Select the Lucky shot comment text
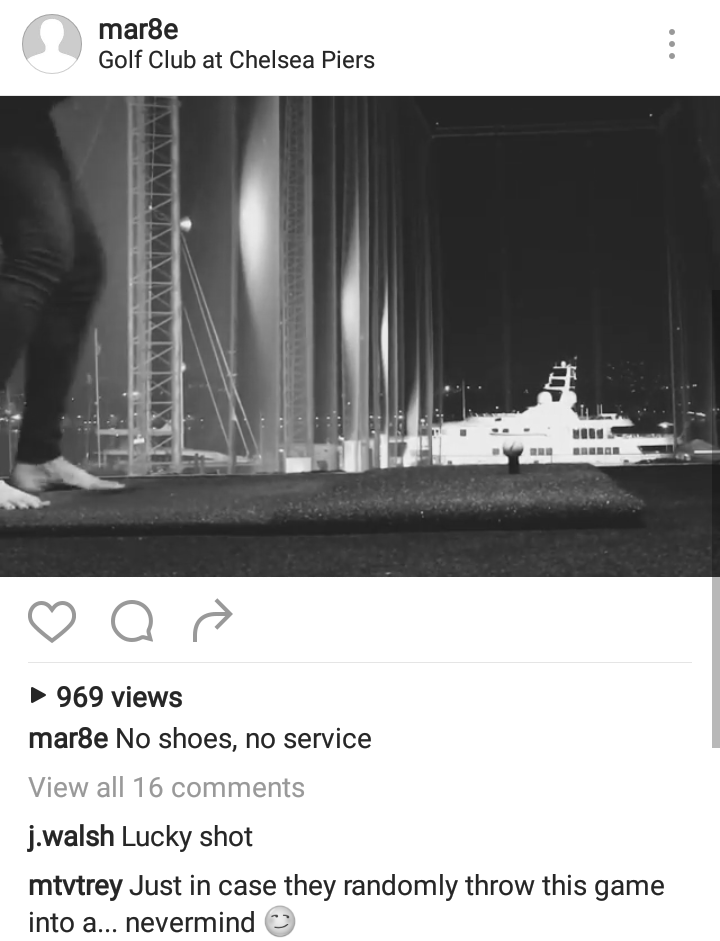The image size is (720, 941). [x=187, y=837]
